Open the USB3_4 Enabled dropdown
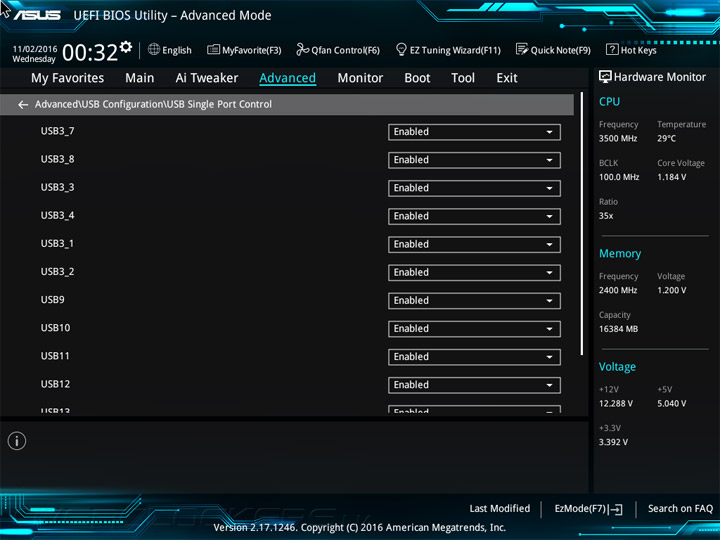This screenshot has width=720, height=540. (474, 216)
